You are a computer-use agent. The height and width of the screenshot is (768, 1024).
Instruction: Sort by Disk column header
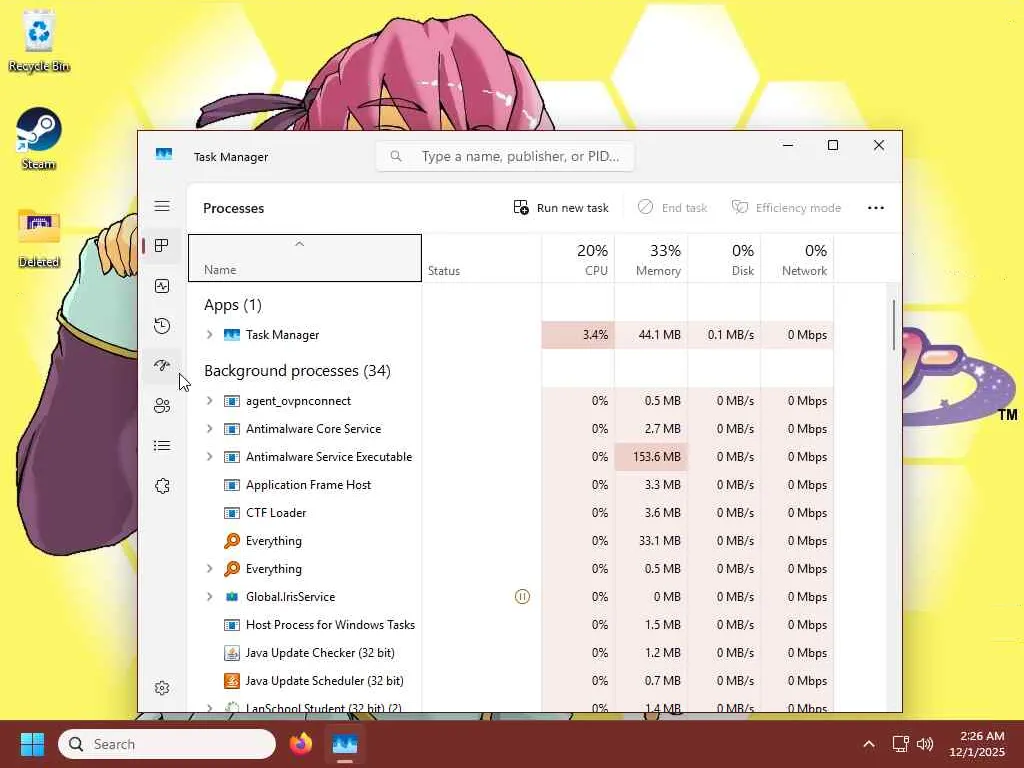[724, 258]
